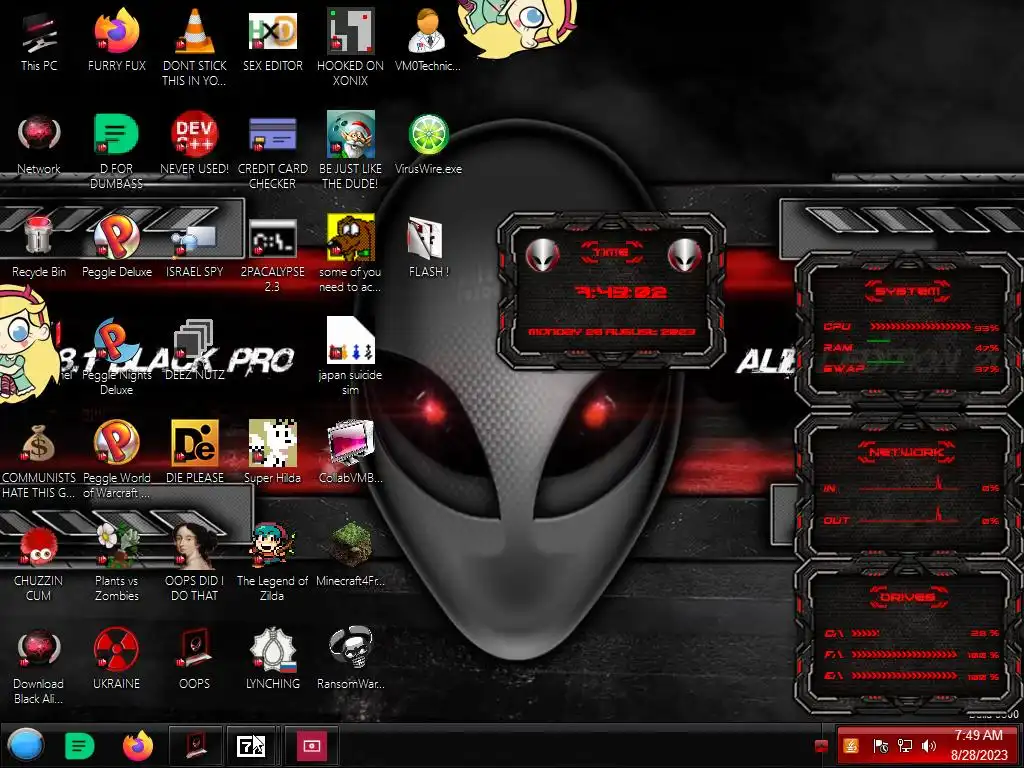1024x768 pixels.
Task: Switch to the 7 cursor taskbar button
Action: pos(251,745)
